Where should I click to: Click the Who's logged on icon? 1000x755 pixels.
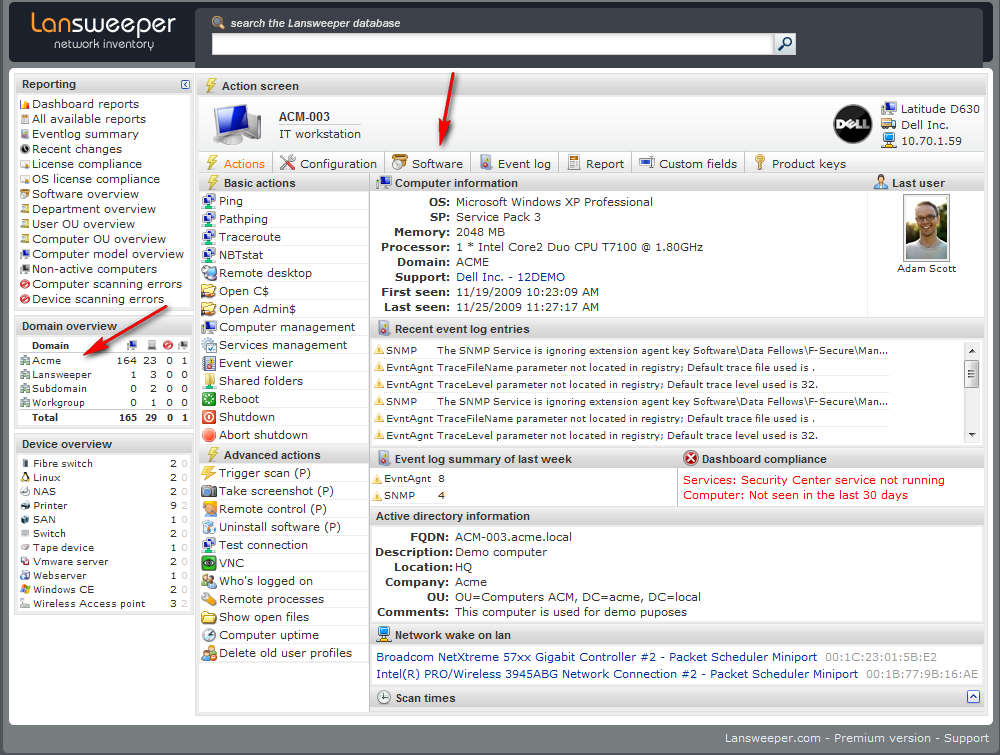click(x=209, y=581)
